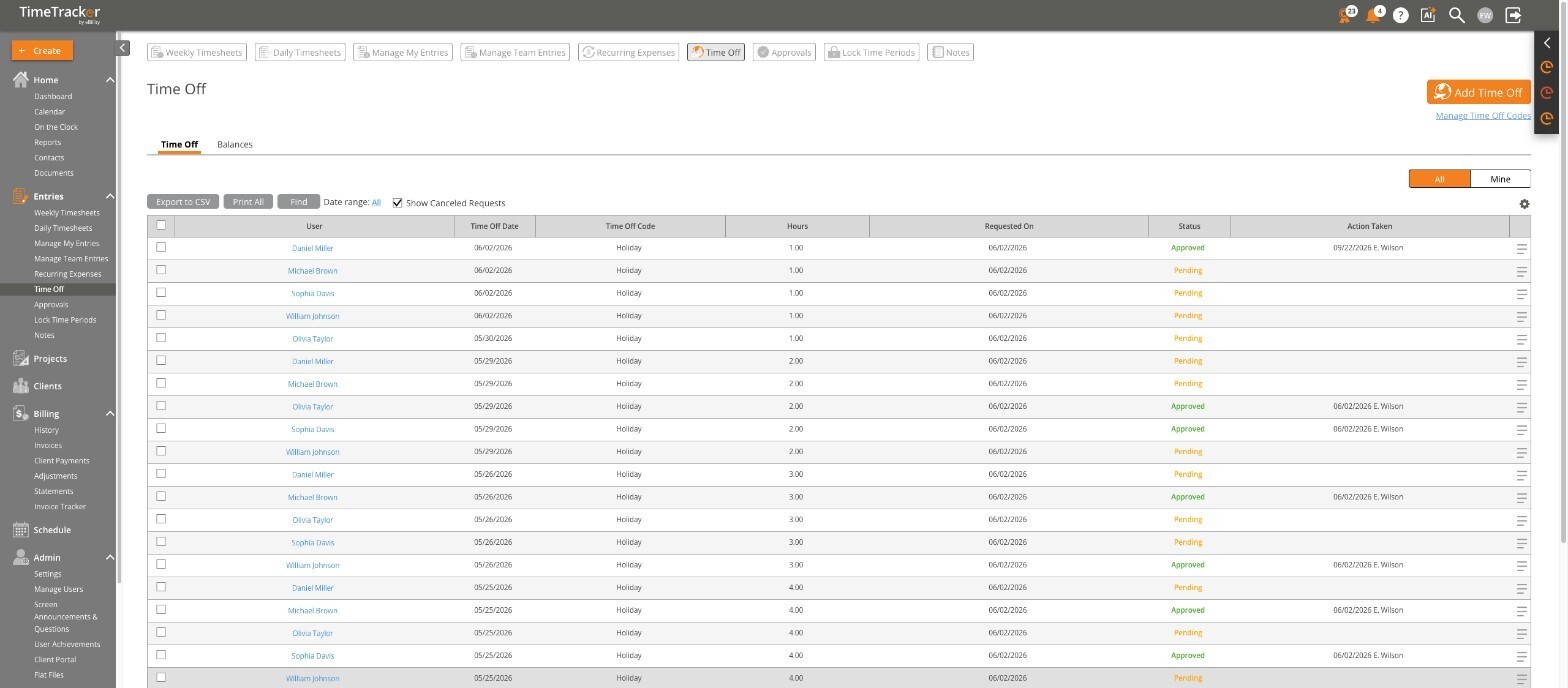Open the table settings gear icon

(1524, 204)
